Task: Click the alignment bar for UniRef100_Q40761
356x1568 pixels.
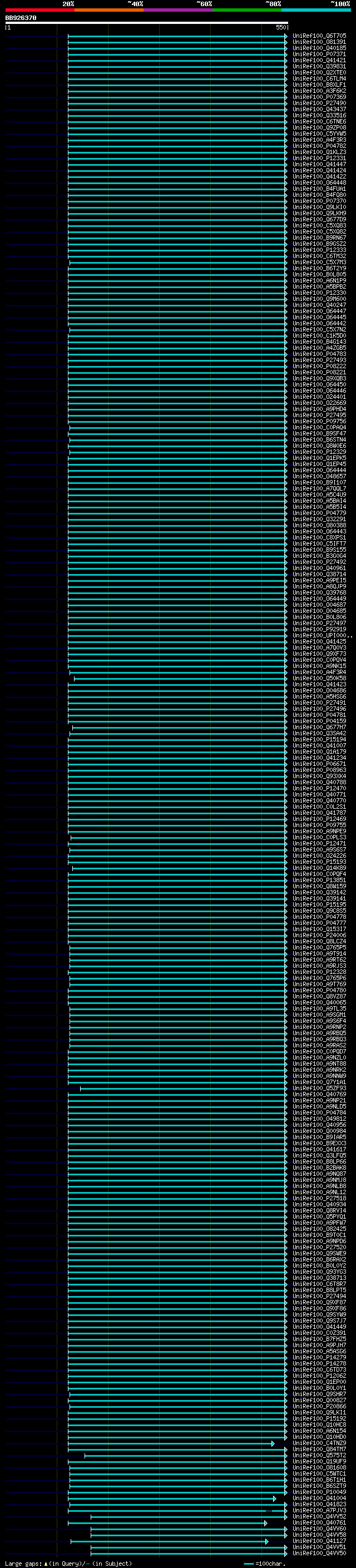Action: tap(167, 1524)
